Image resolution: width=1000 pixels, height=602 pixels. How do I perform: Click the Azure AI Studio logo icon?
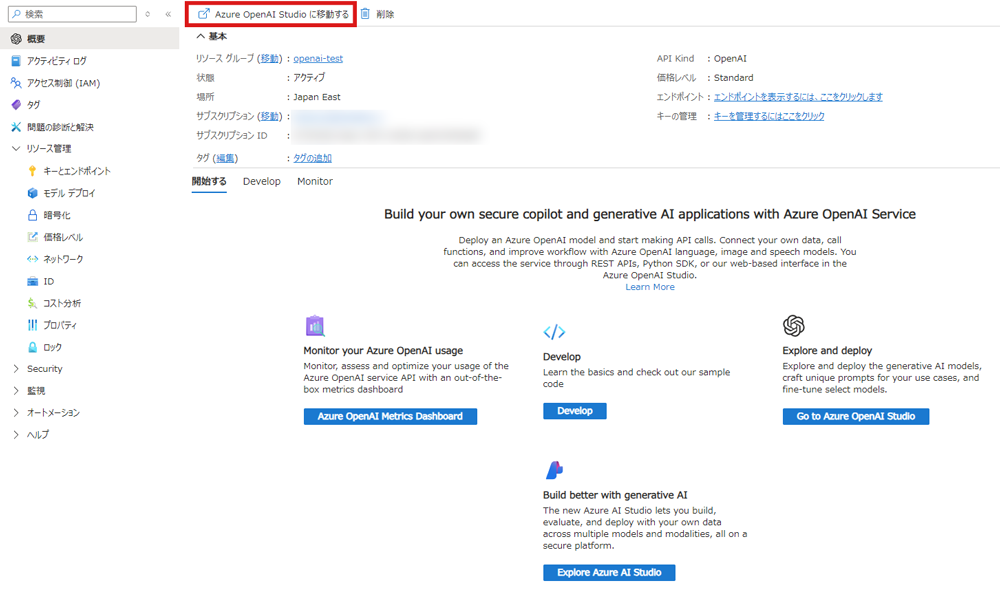tap(554, 470)
